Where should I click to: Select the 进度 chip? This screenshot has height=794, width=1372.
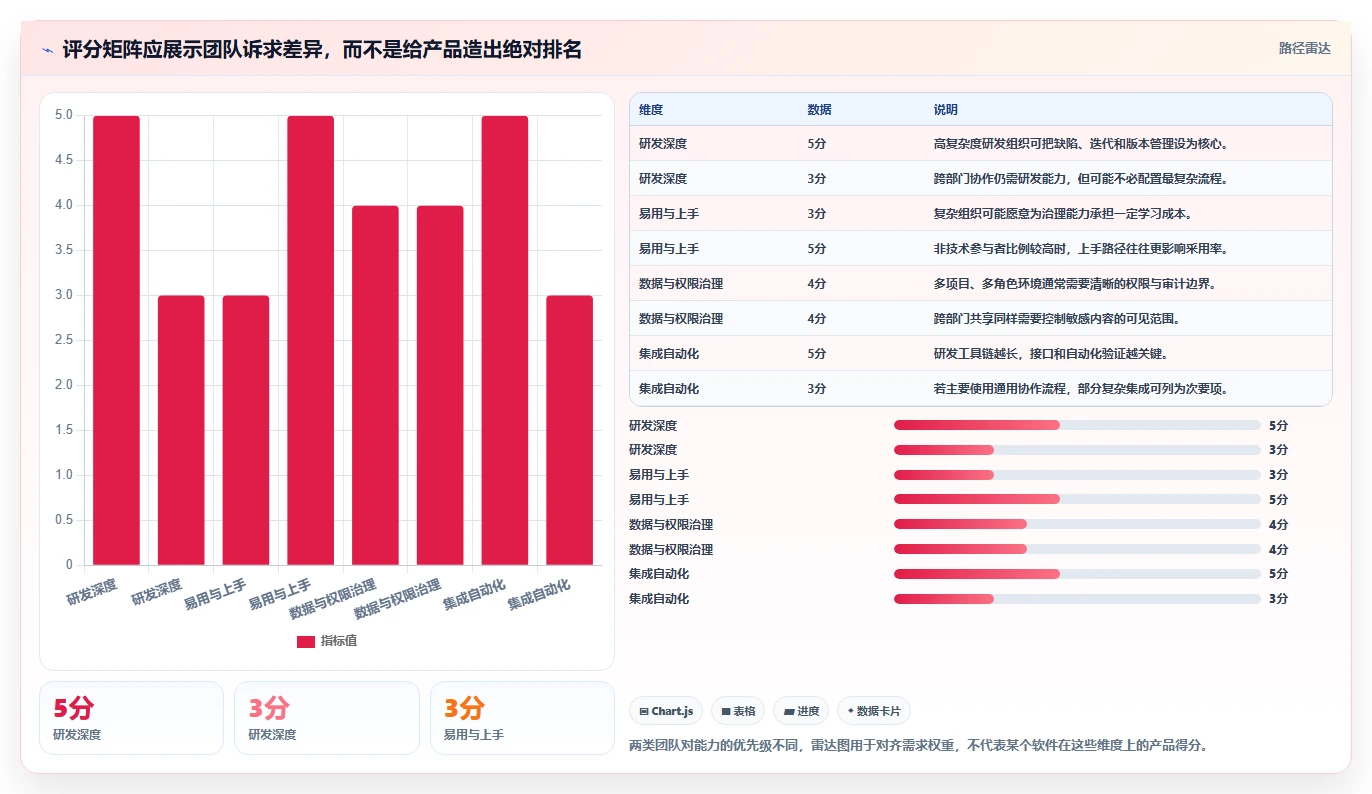click(x=801, y=711)
